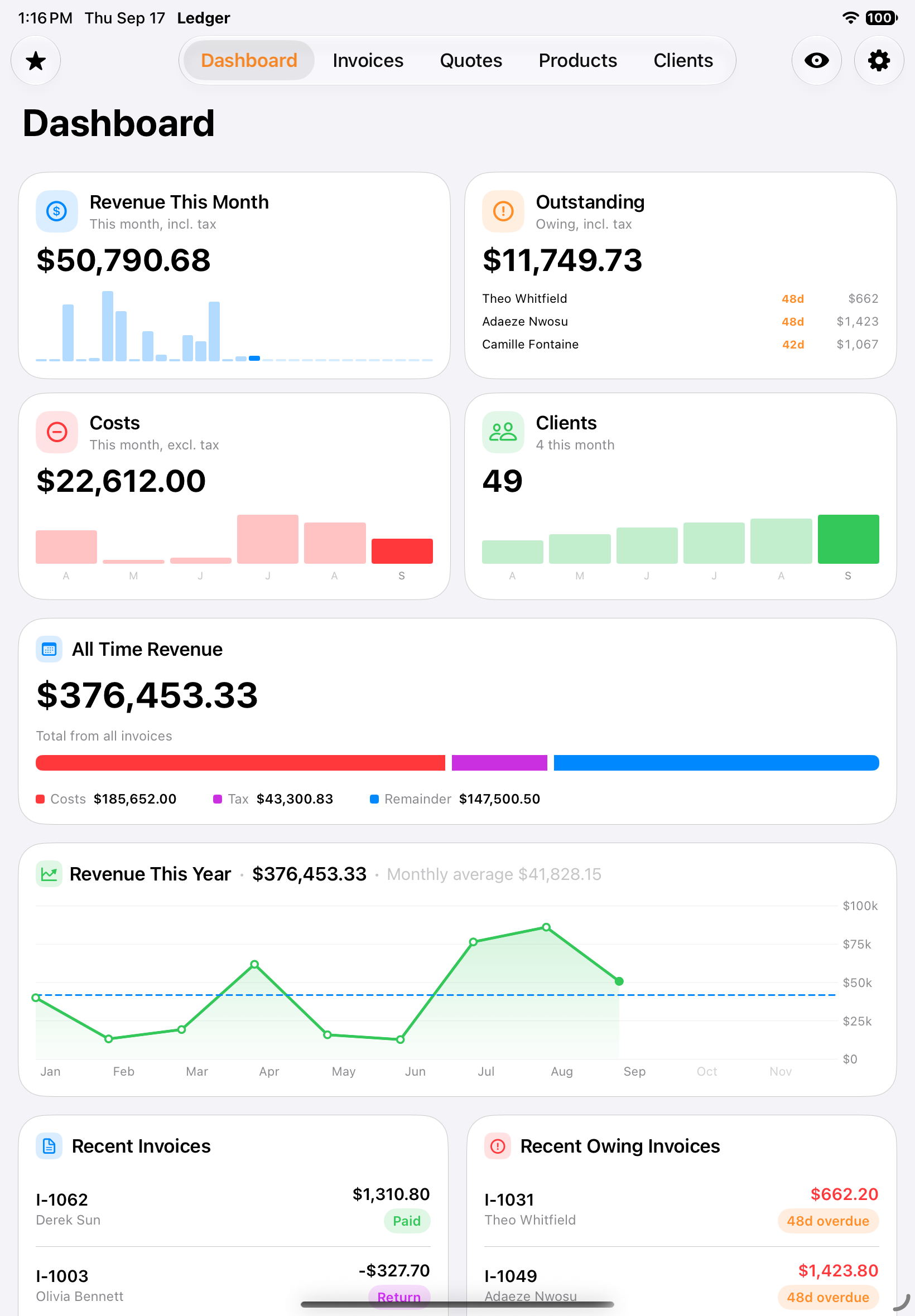This screenshot has width=915, height=1316.
Task: Toggle the eye visibility button
Action: [816, 60]
